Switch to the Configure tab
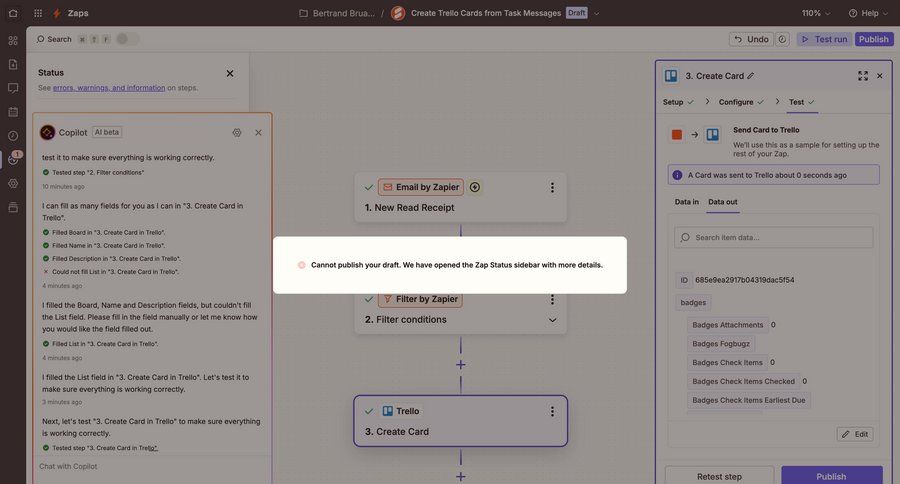Viewport: 900px width, 484px height. (x=741, y=102)
